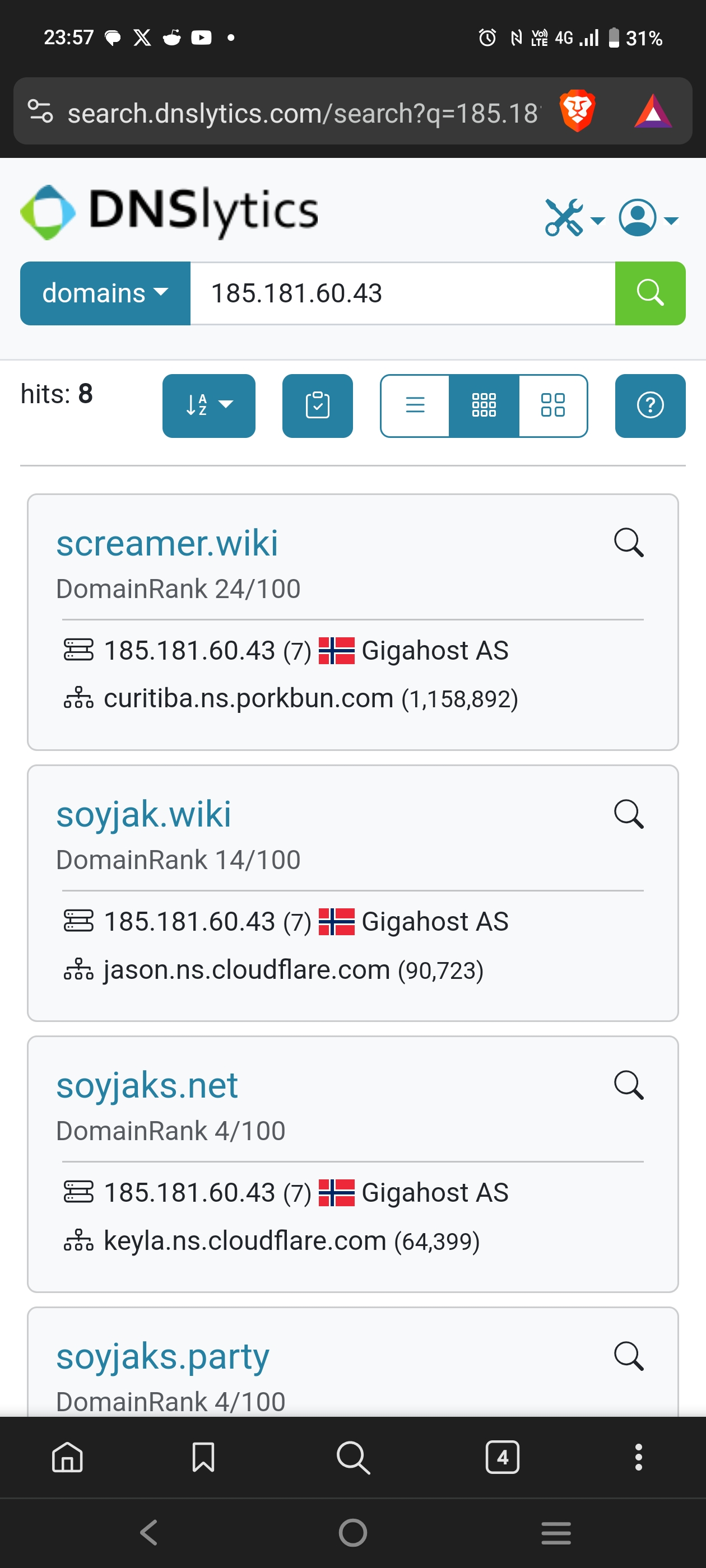Click IP 185.181.60.43 in screamer.wiki card

tap(189, 651)
